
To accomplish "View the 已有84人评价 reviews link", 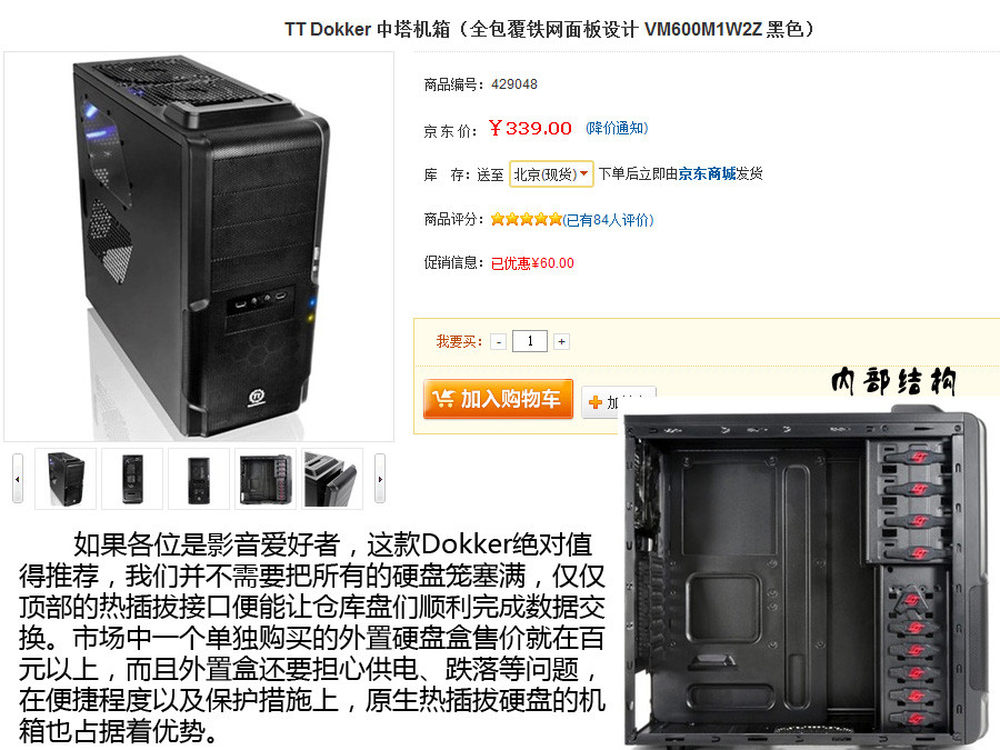I will point(608,220).
